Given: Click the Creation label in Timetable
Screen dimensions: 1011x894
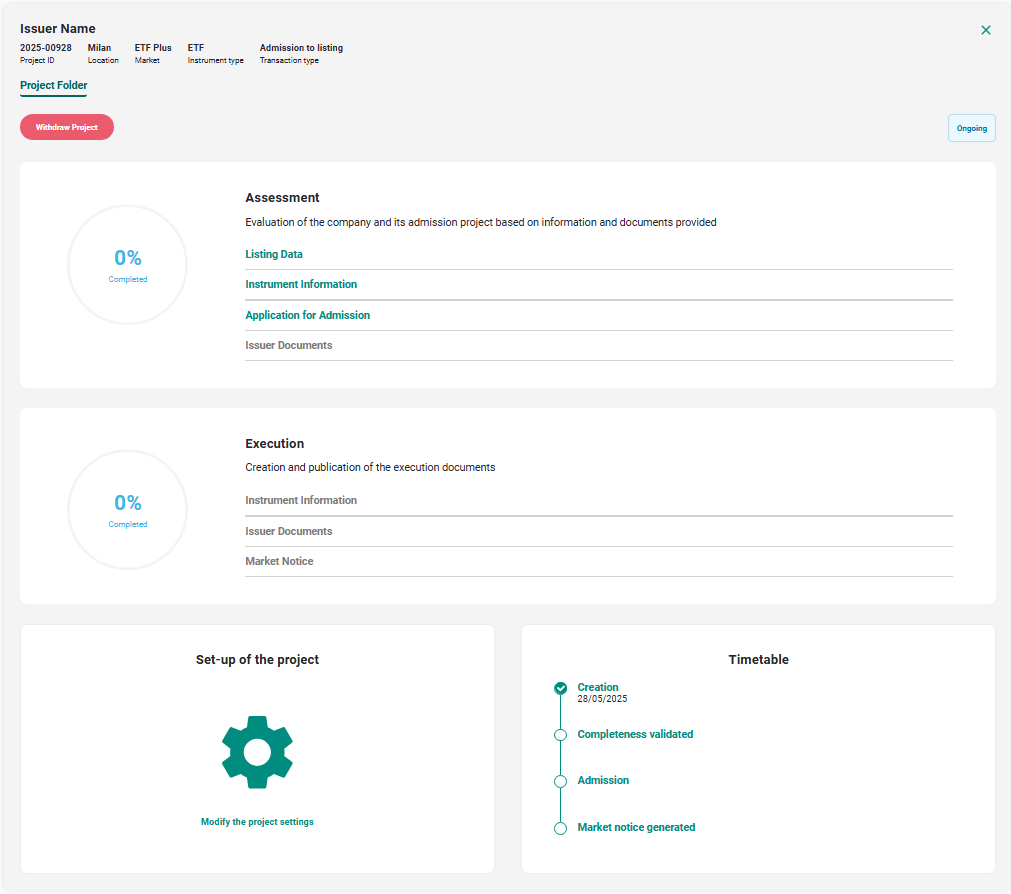Looking at the screenshot, I should [x=598, y=687].
